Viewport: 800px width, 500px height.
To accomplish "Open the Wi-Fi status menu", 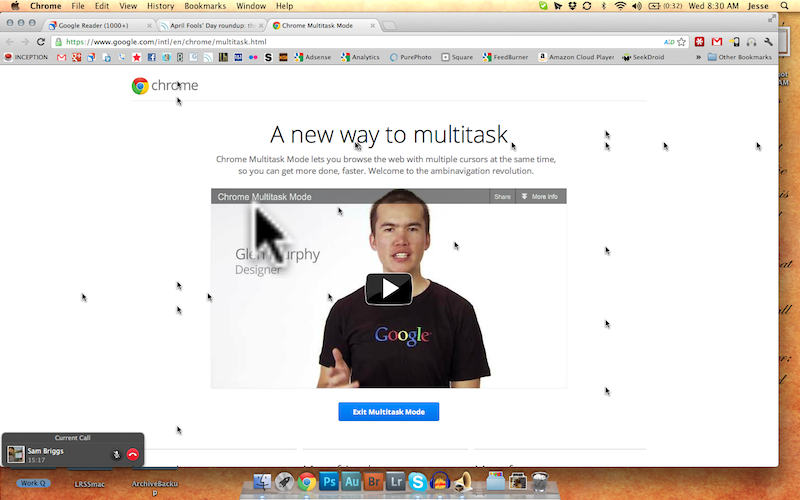I will (x=620, y=6).
